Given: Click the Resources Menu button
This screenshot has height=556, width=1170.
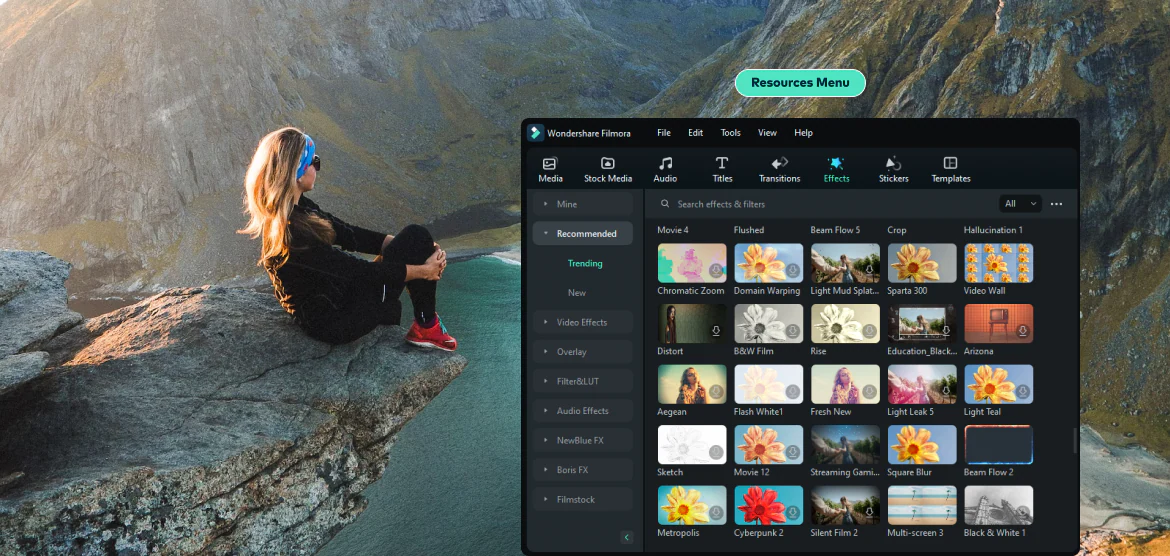Looking at the screenshot, I should coord(800,83).
